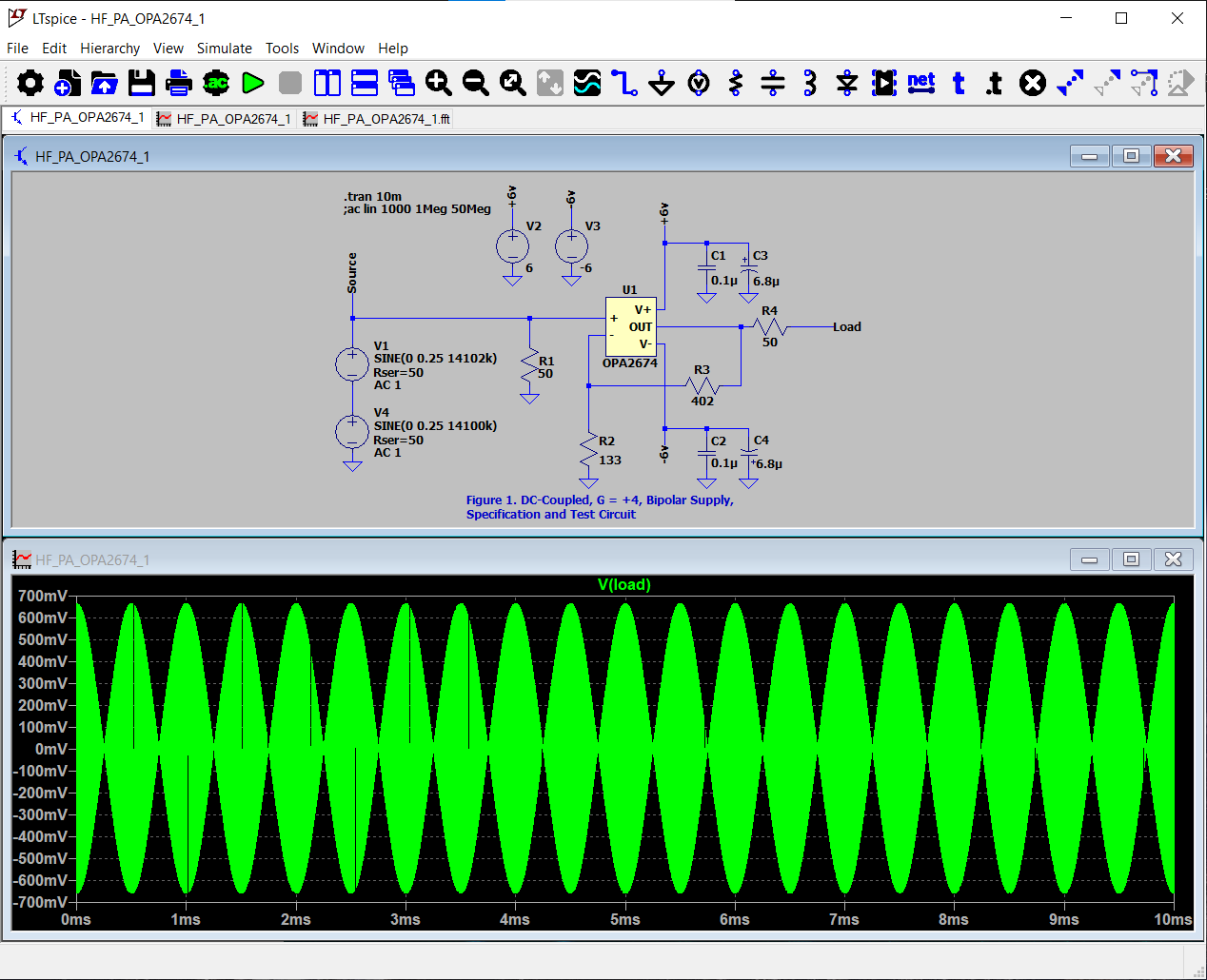Tile windows horizontally using the toolbar icon

pos(365,84)
